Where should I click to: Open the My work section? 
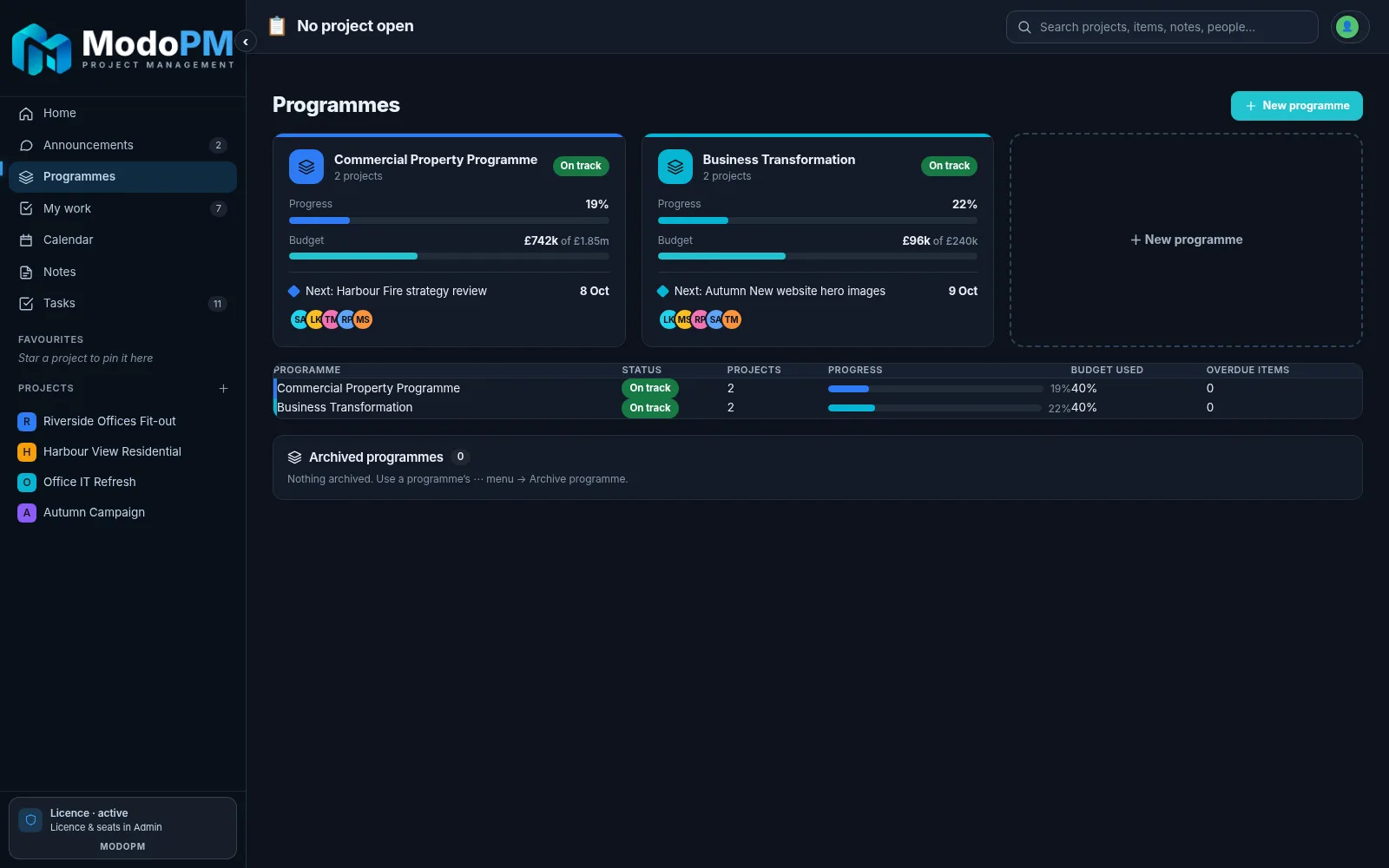point(122,208)
